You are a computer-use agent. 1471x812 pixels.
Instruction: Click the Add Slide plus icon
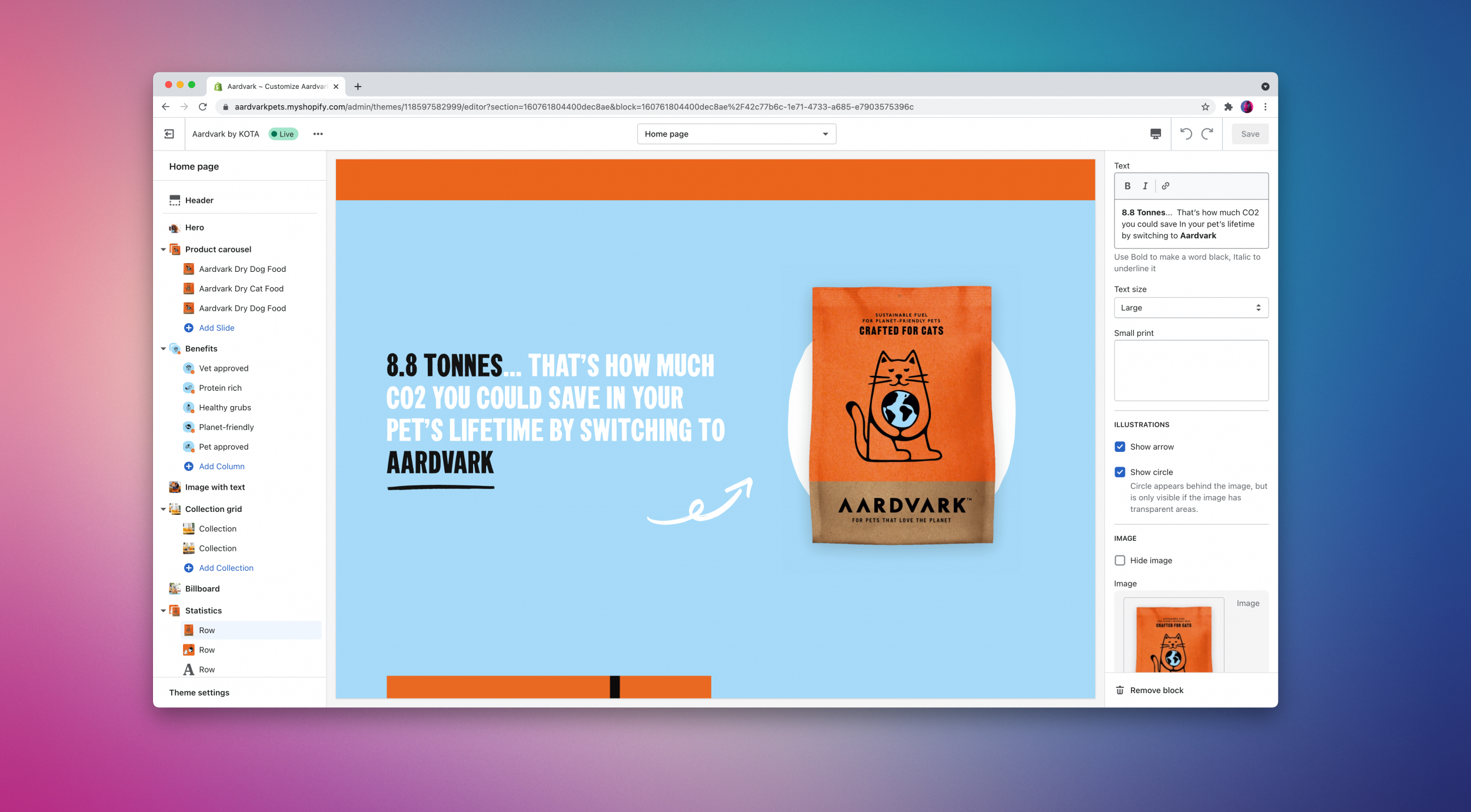click(x=189, y=328)
